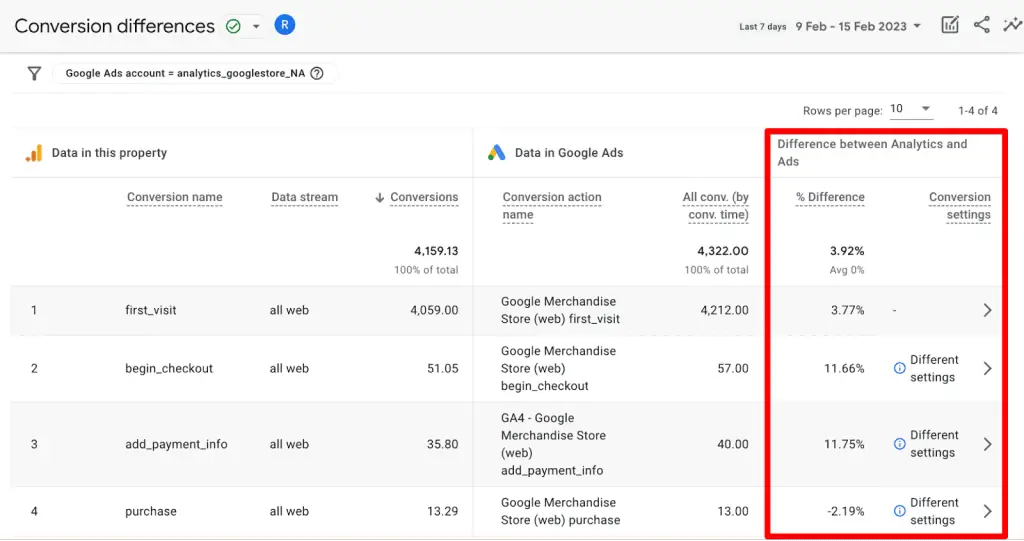Viewport: 1024px width, 541px height.
Task: Click the 57.00 Ads conversions value
Action: pos(733,369)
